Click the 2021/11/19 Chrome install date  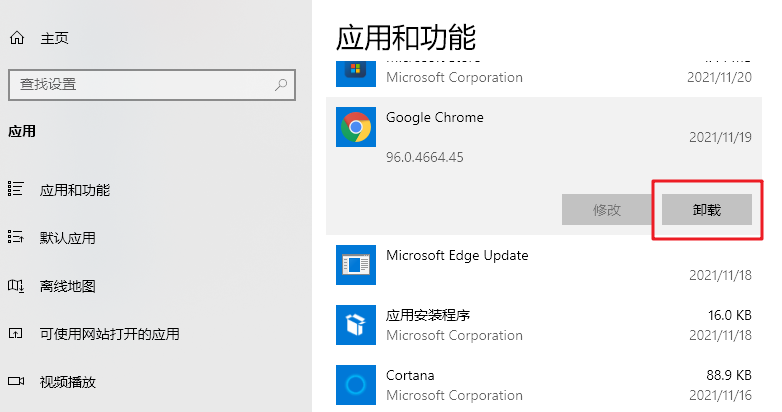pos(720,137)
